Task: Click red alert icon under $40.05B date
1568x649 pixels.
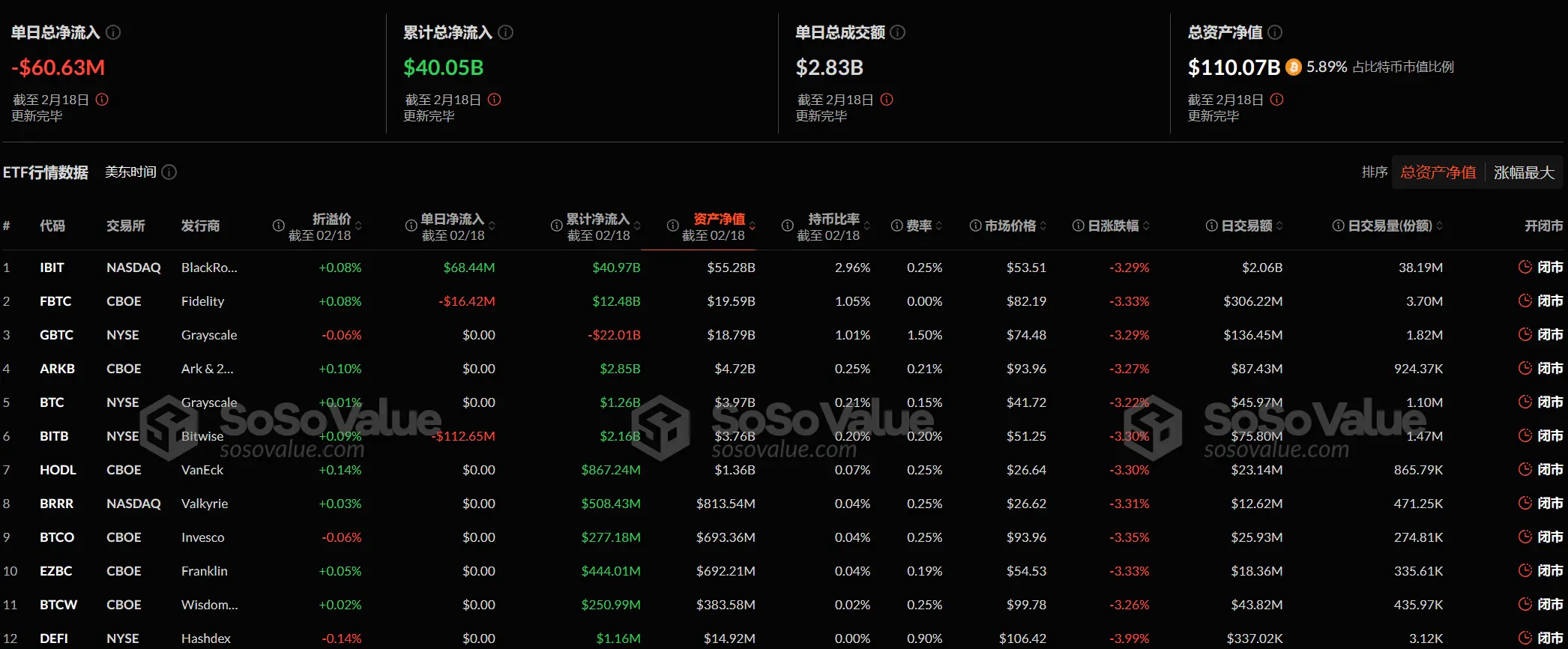Action: click(495, 100)
